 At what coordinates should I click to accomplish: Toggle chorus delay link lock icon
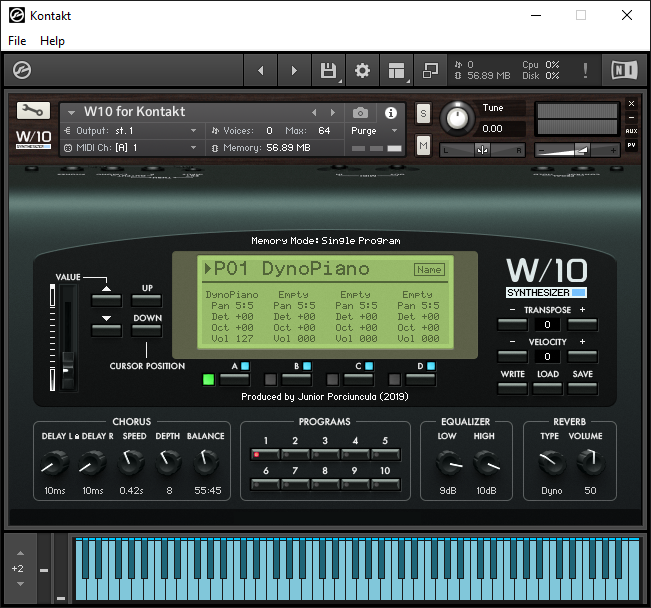point(77,436)
